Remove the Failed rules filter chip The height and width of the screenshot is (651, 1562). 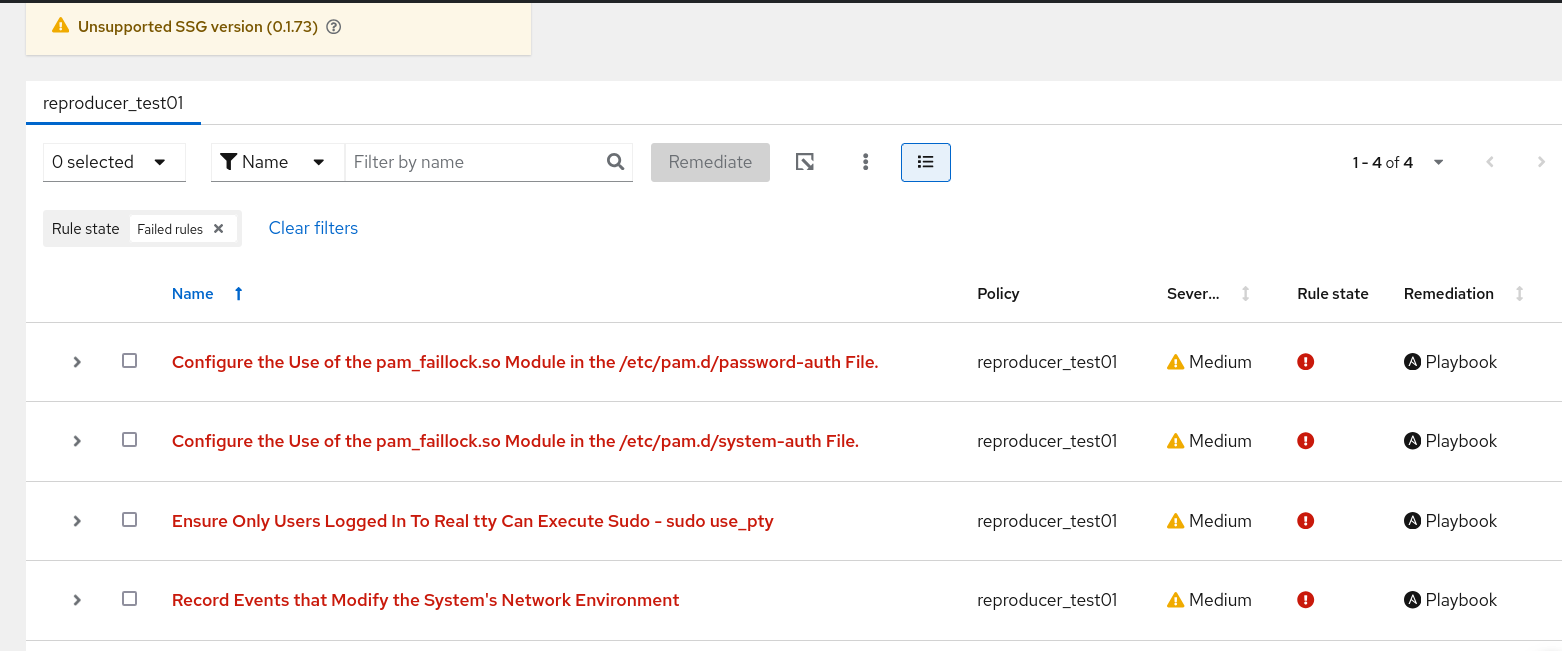click(219, 229)
